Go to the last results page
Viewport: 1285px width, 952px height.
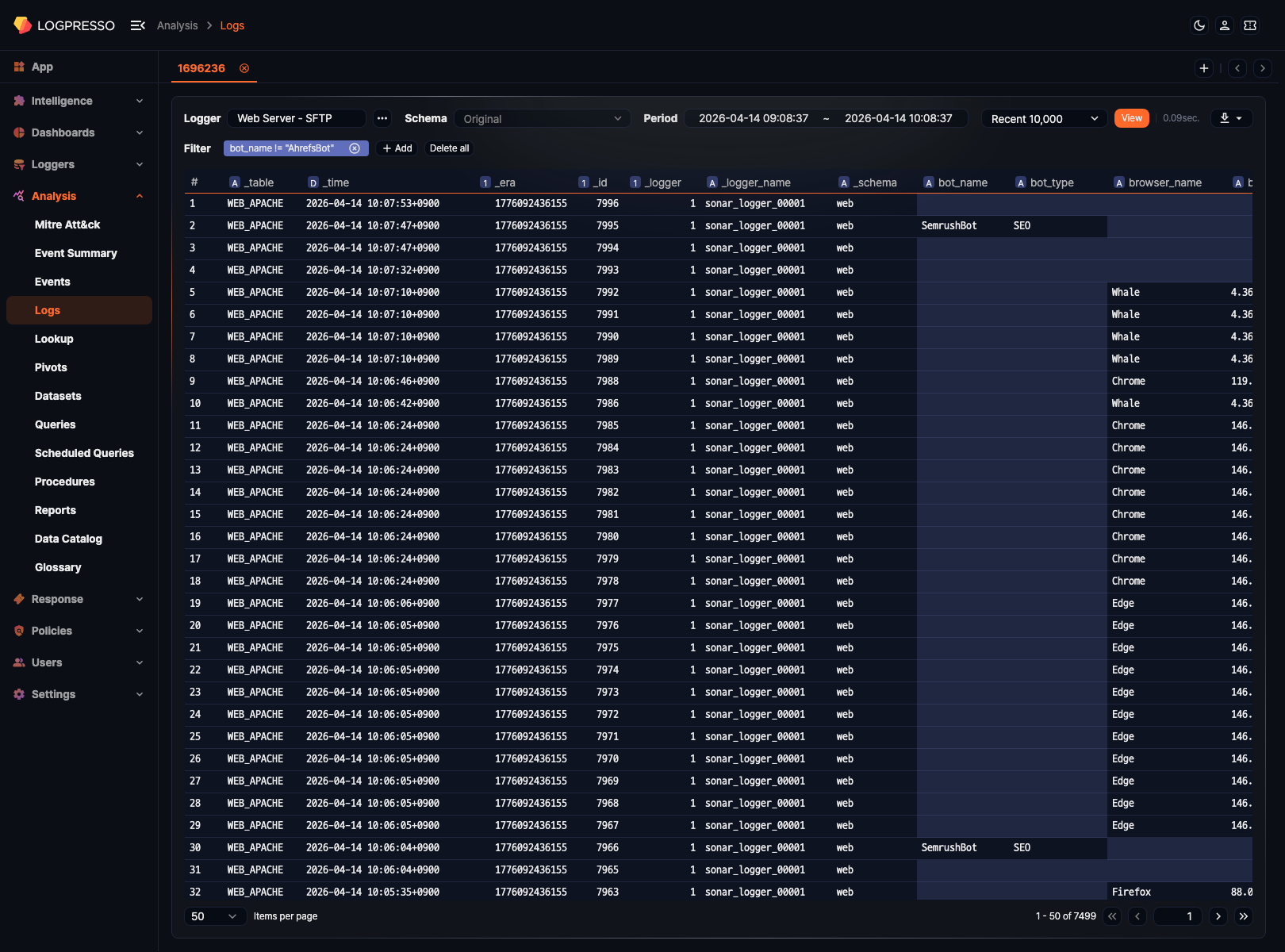[x=1244, y=916]
